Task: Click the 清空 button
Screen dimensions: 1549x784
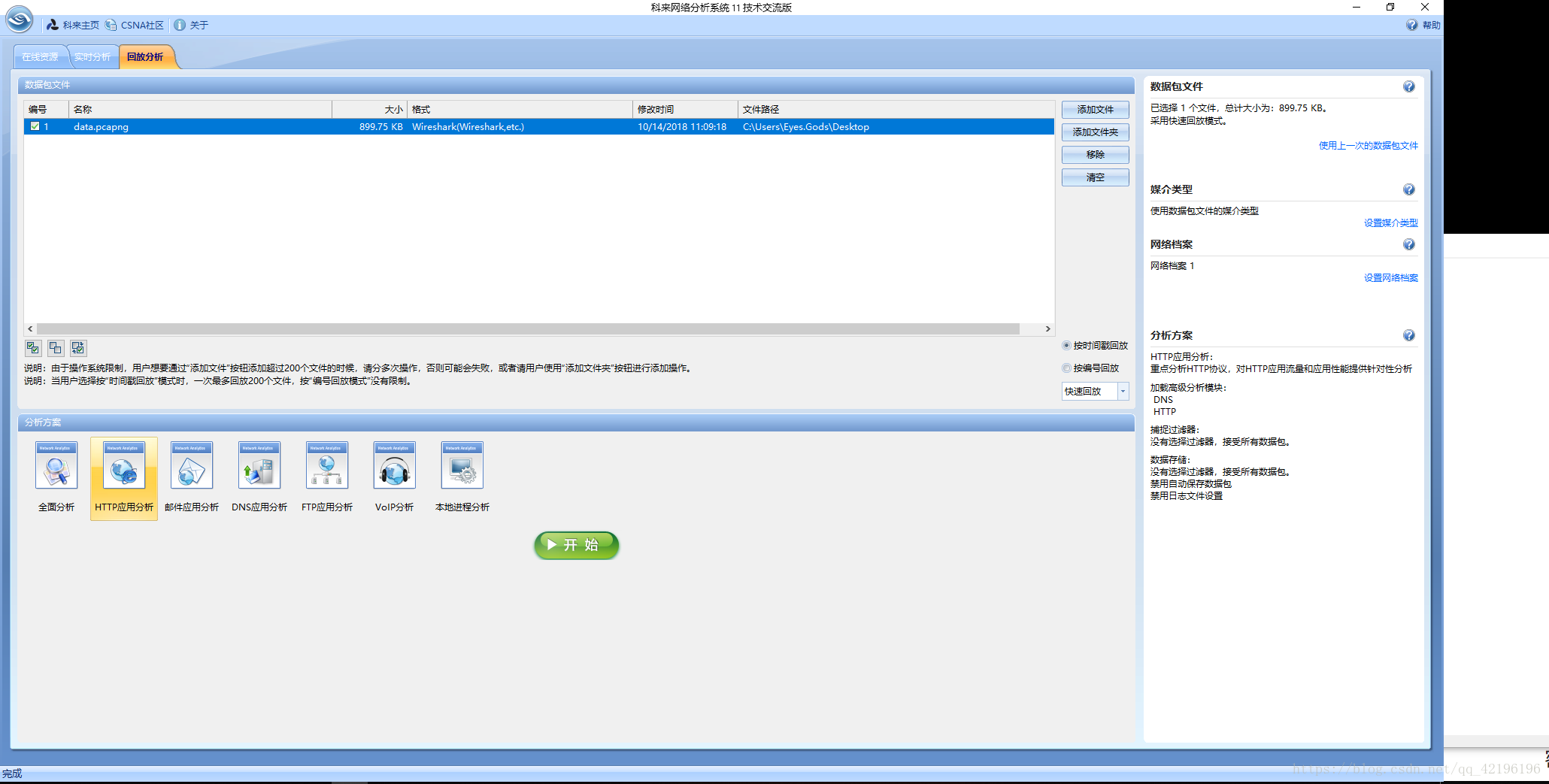Action: (x=1095, y=177)
